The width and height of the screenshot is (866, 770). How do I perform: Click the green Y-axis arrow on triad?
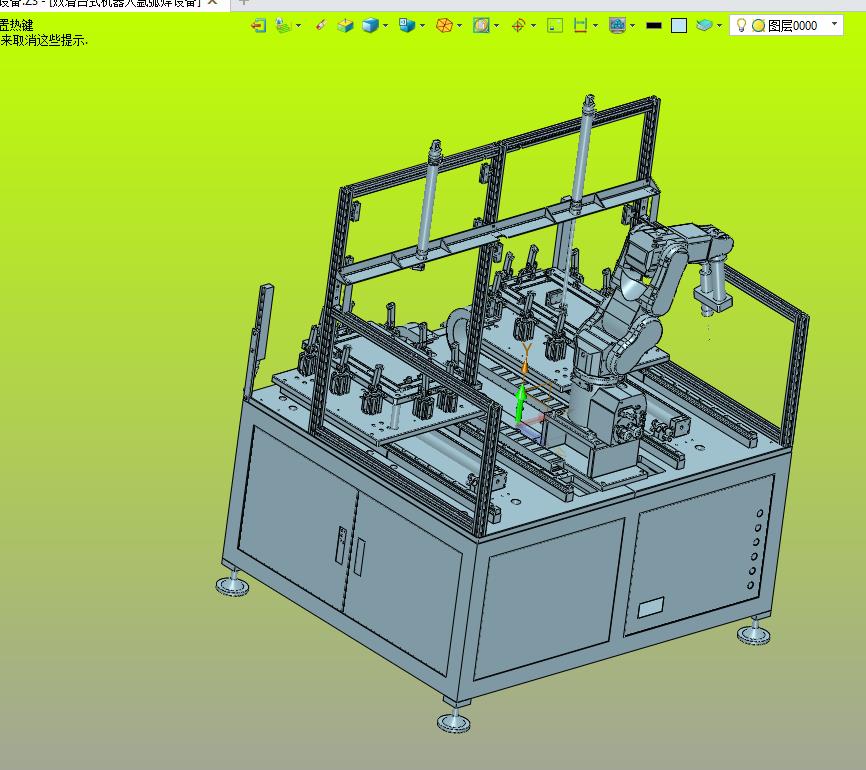coord(520,403)
